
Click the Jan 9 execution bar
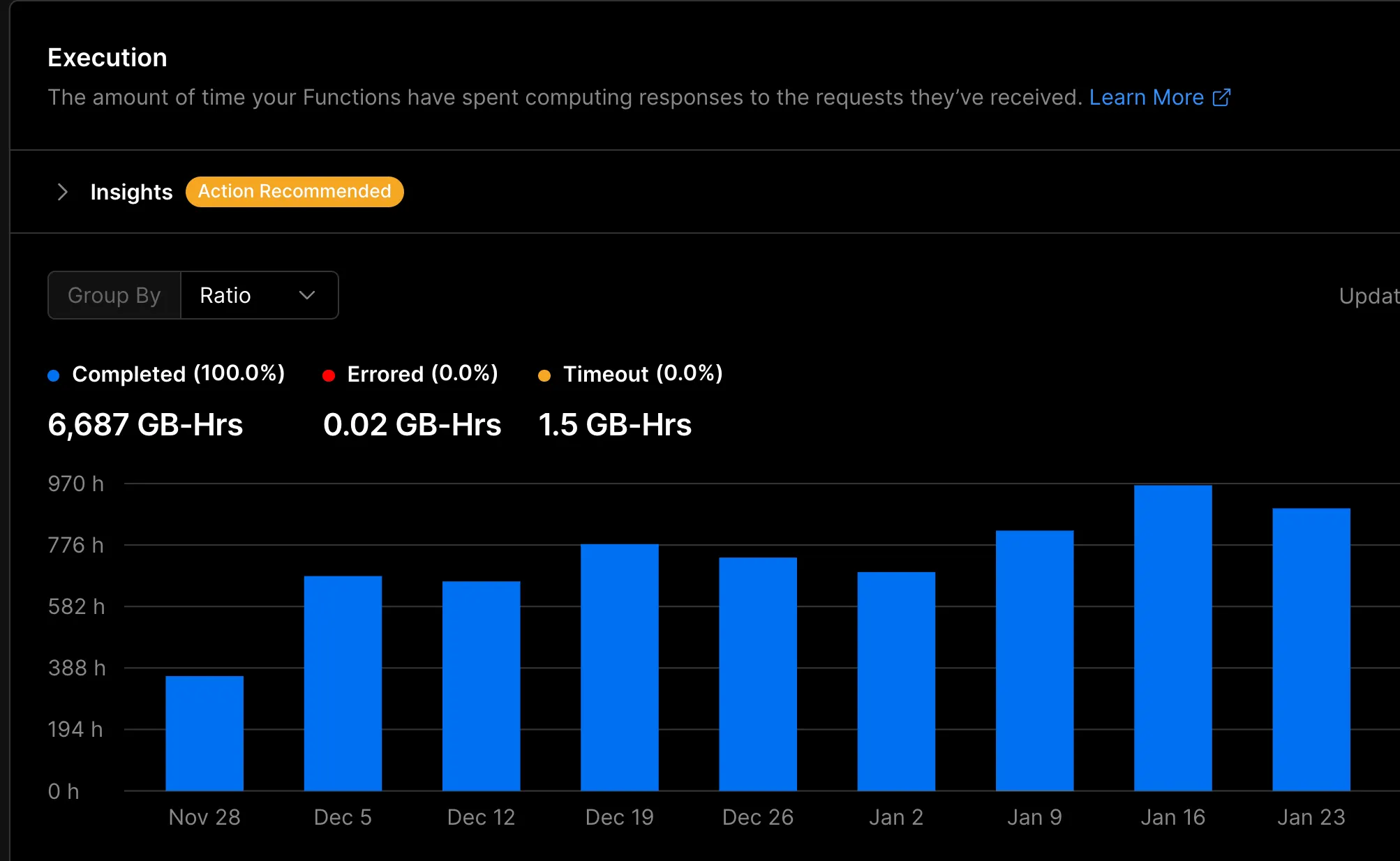(x=1034, y=660)
